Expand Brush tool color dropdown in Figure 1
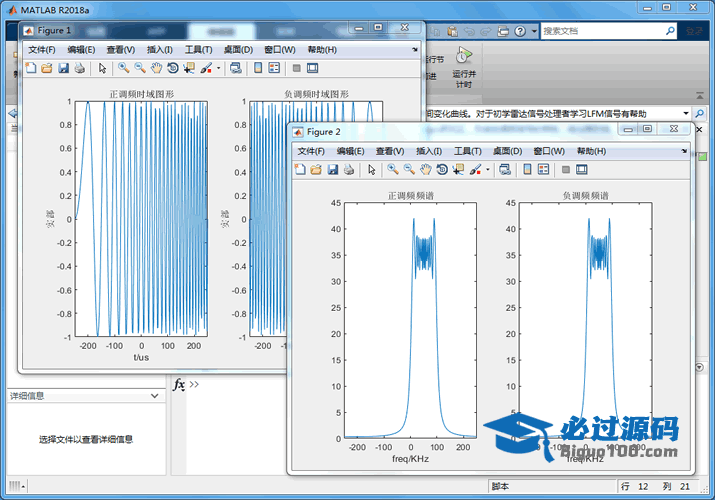The width and height of the screenshot is (715, 500). (x=218, y=69)
